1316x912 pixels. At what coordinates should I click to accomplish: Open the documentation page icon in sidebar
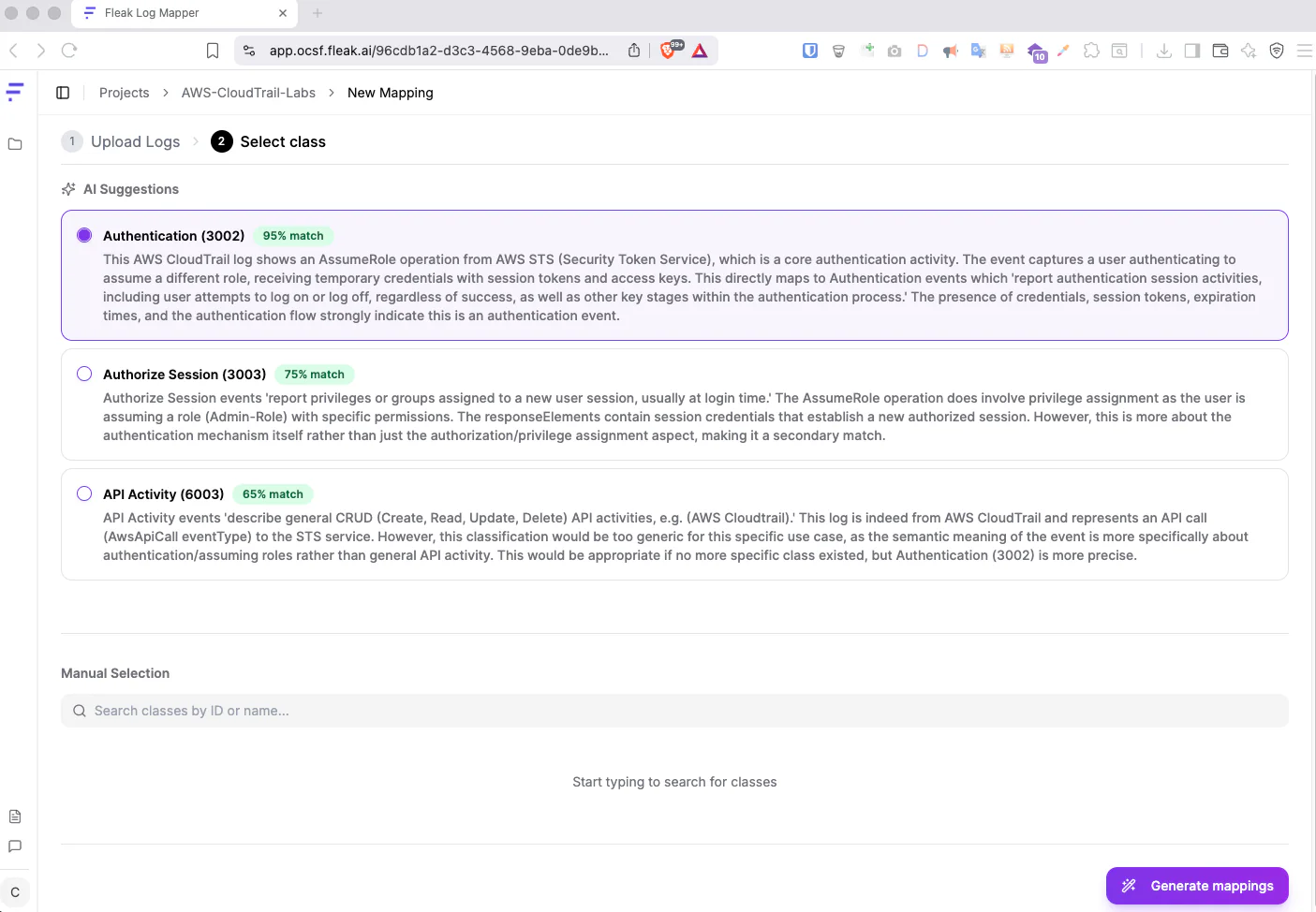pos(15,816)
